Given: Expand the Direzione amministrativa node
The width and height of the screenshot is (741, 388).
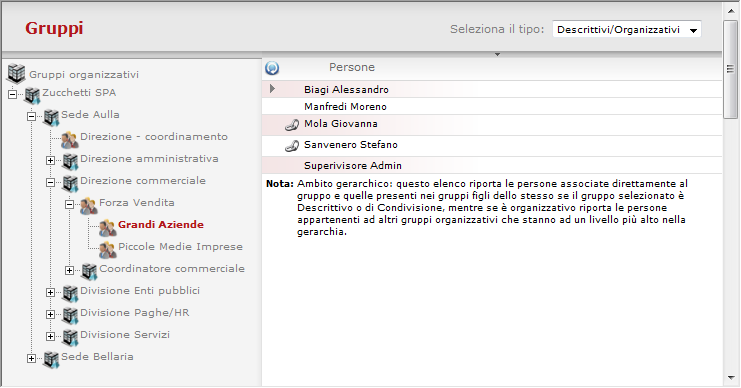Looking at the screenshot, I should point(50,160).
